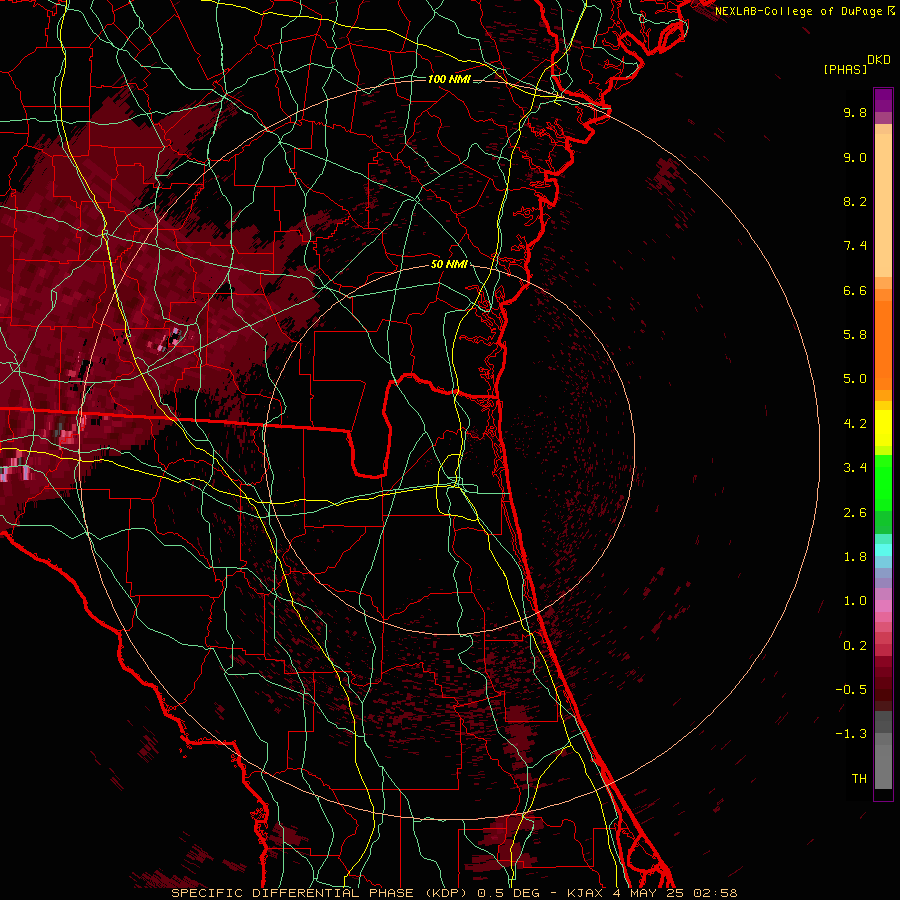Image resolution: width=900 pixels, height=900 pixels.
Task: Pick the cyan segment of the color bar
Action: pos(883,549)
